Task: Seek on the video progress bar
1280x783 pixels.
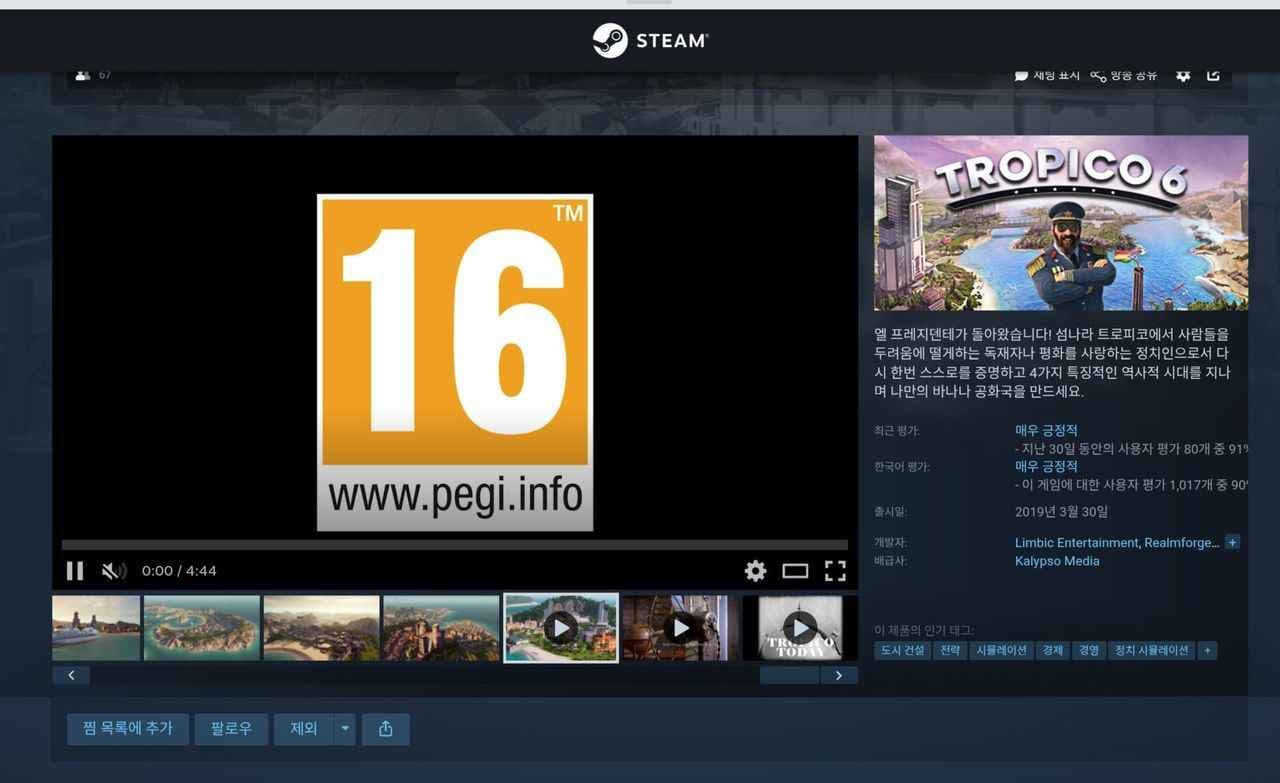Action: tap(455, 545)
